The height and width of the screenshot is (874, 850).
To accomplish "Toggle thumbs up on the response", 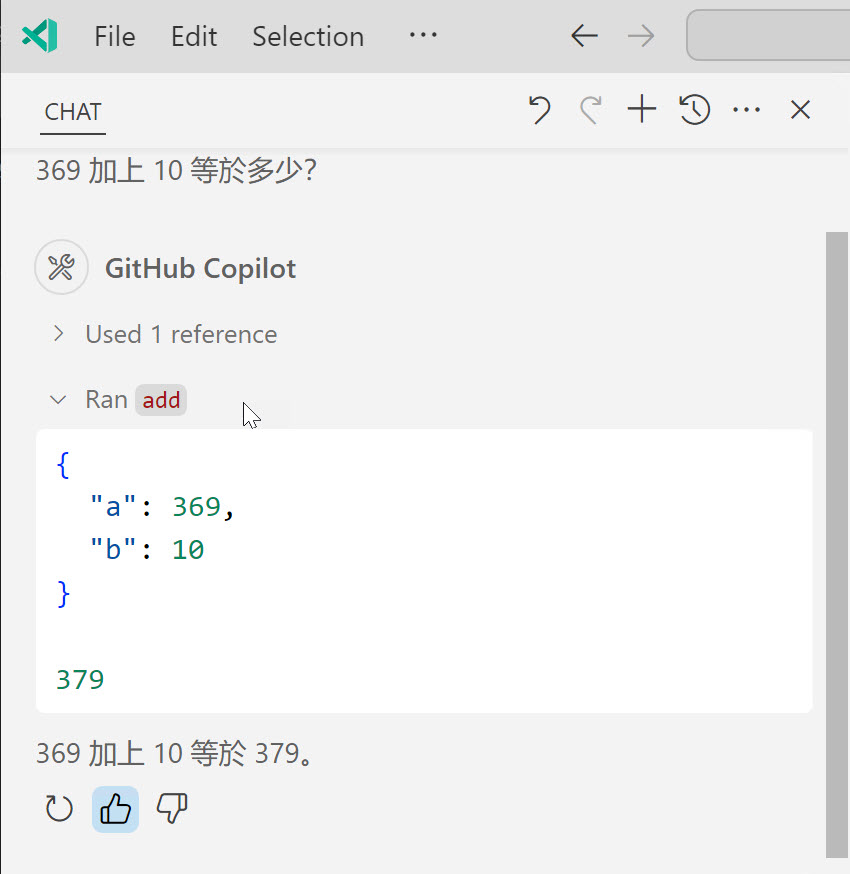I will (115, 809).
